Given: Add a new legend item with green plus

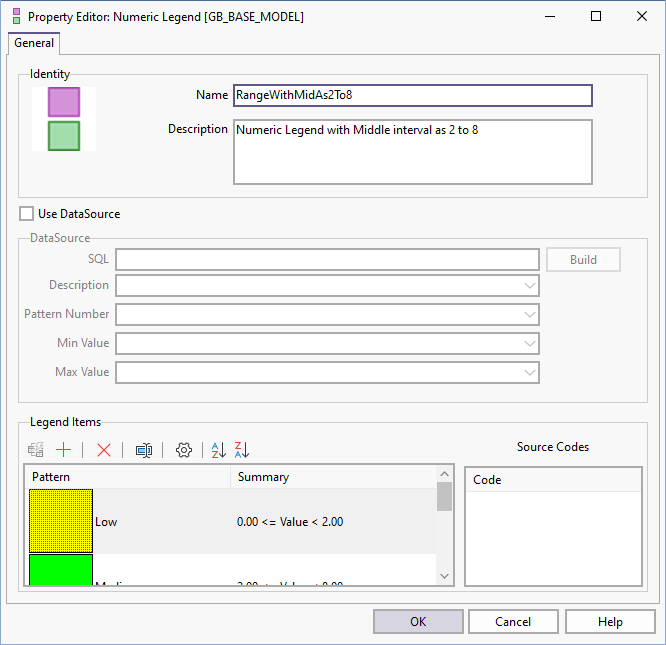Looking at the screenshot, I should pos(63,450).
